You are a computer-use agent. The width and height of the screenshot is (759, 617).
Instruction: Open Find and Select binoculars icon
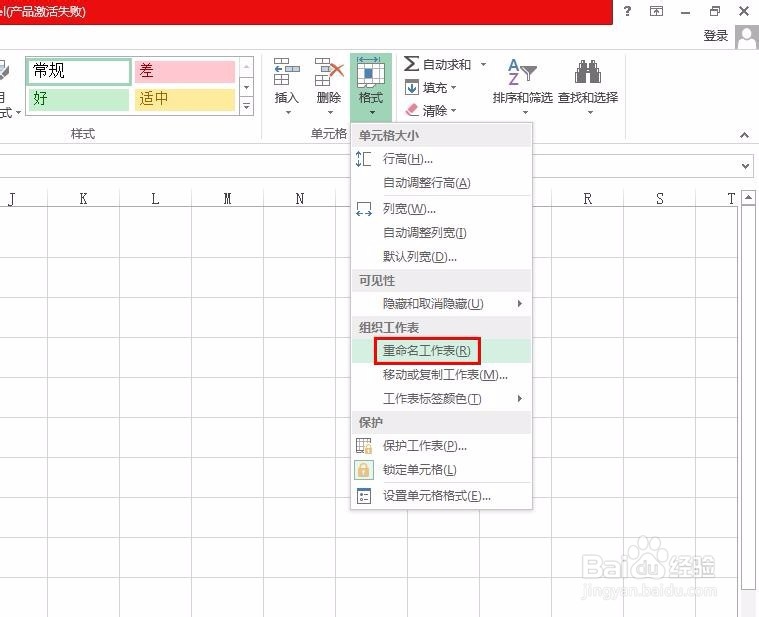coord(588,72)
